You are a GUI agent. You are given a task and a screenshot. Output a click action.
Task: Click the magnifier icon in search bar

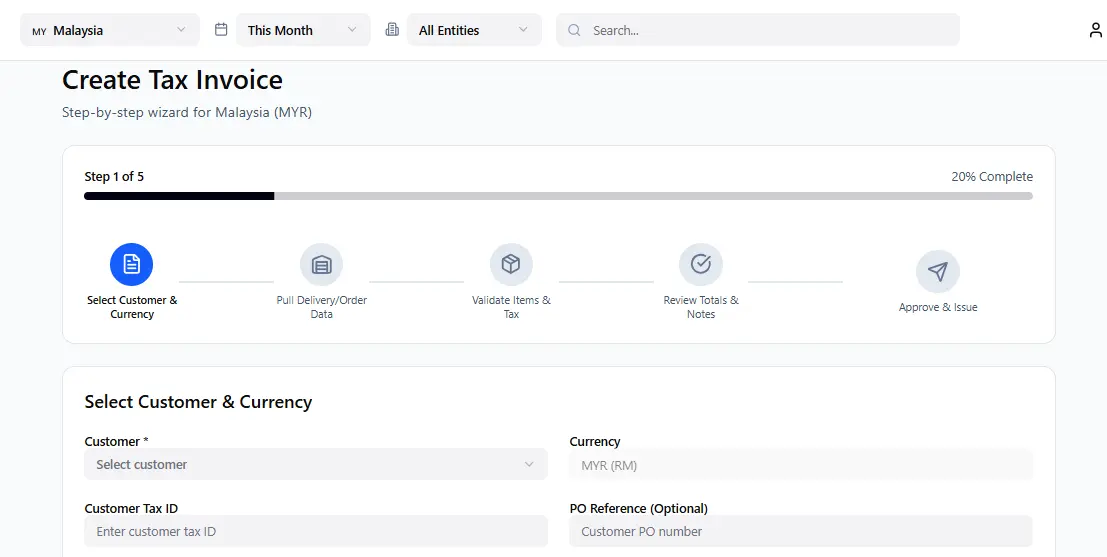[x=574, y=30]
